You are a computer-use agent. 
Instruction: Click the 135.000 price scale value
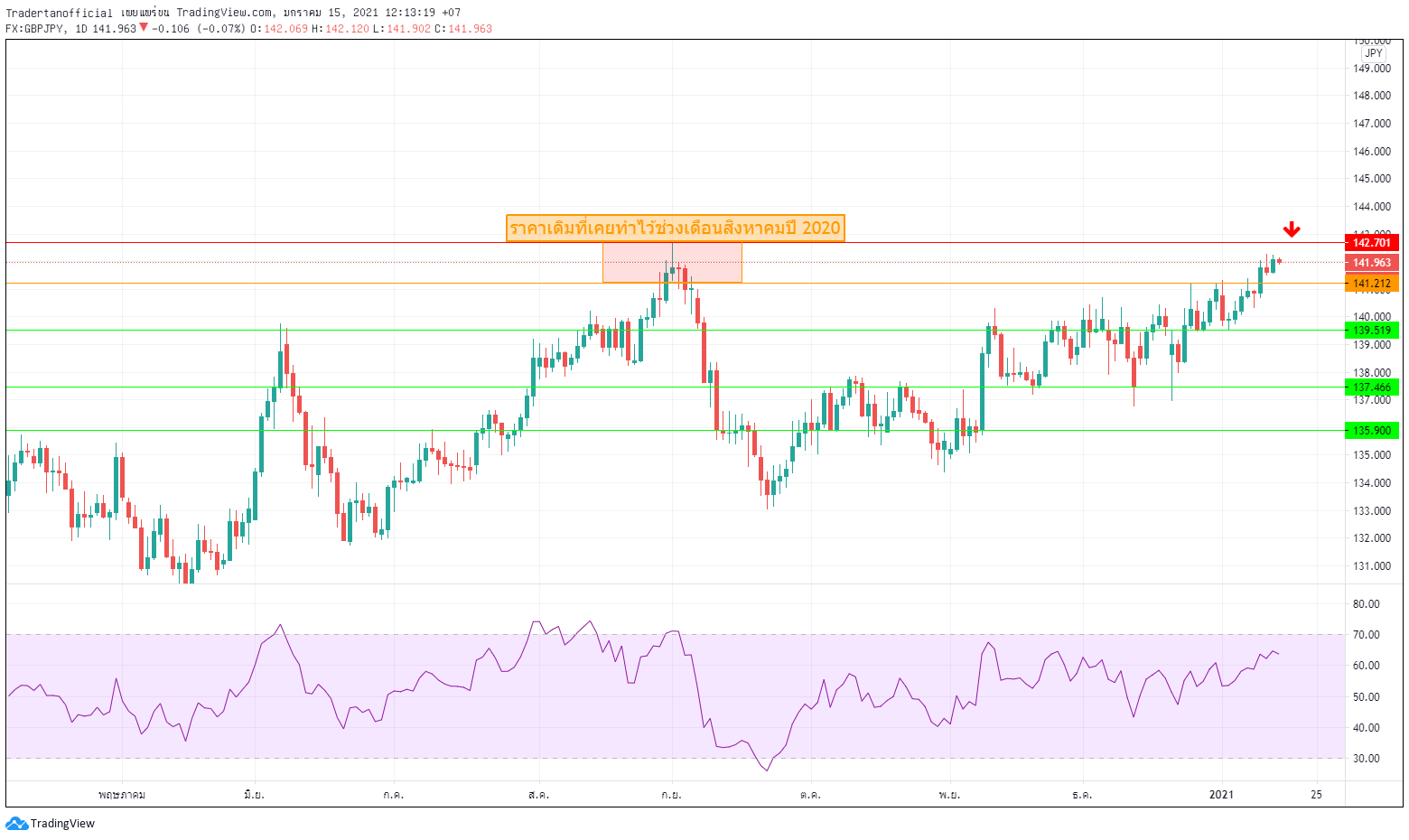click(1371, 455)
